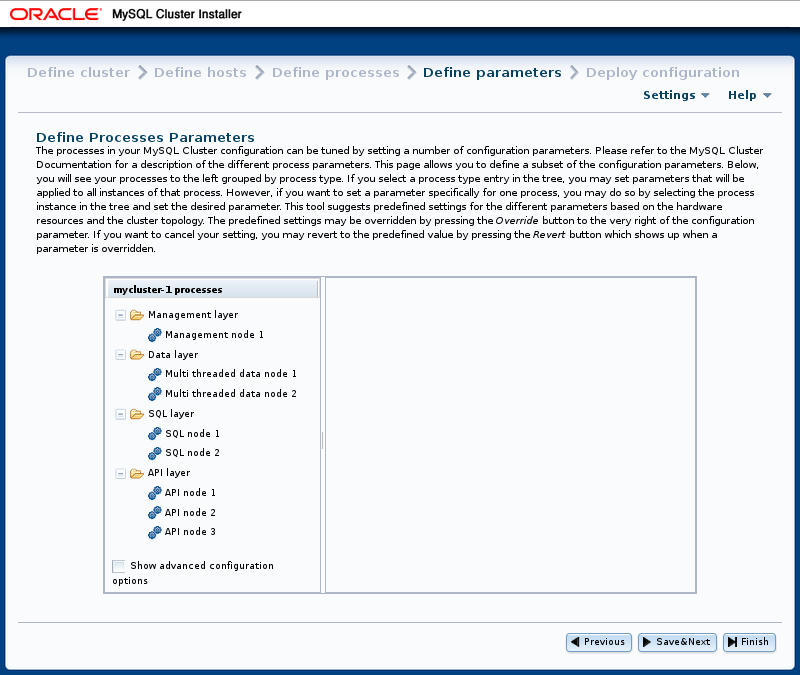This screenshot has height=675, width=800.
Task: Select Multi threaded data node 2 label
Action: coord(231,394)
